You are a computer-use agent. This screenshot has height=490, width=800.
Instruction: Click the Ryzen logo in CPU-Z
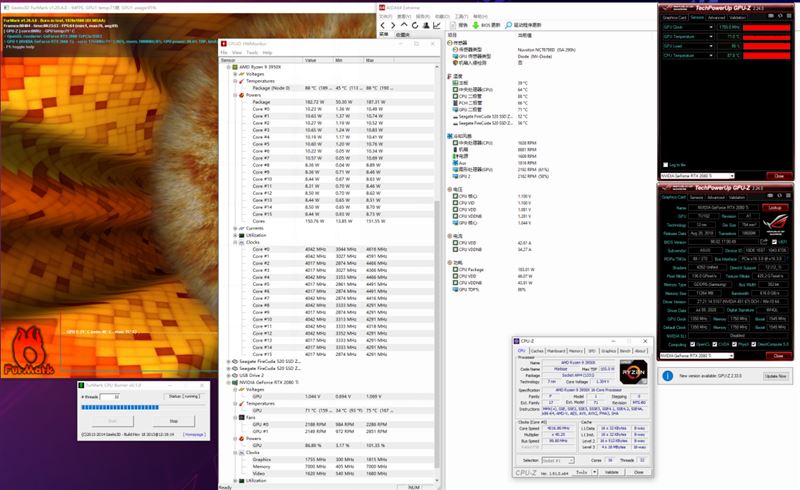634,372
